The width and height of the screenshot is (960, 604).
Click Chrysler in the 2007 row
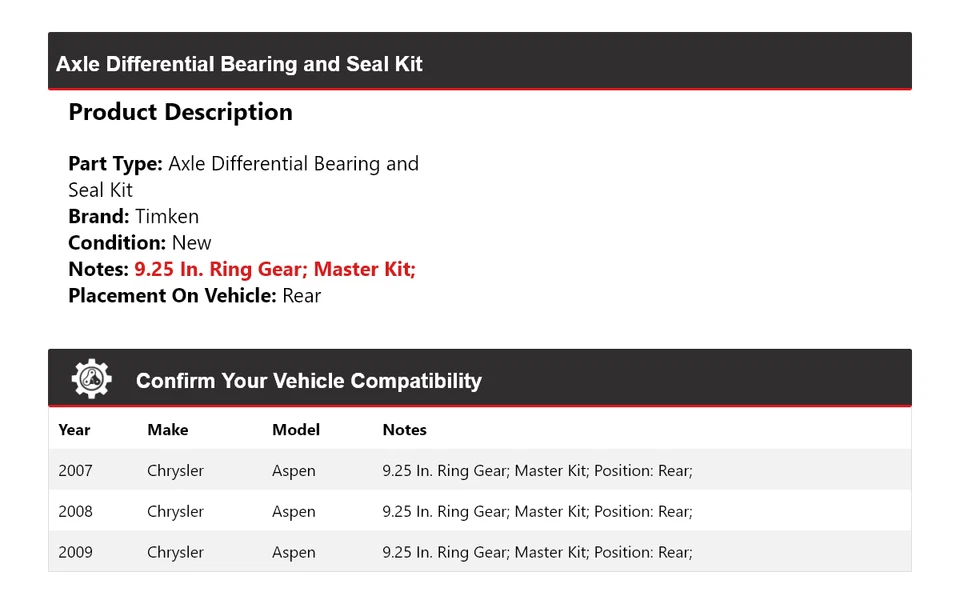pyautogui.click(x=175, y=471)
